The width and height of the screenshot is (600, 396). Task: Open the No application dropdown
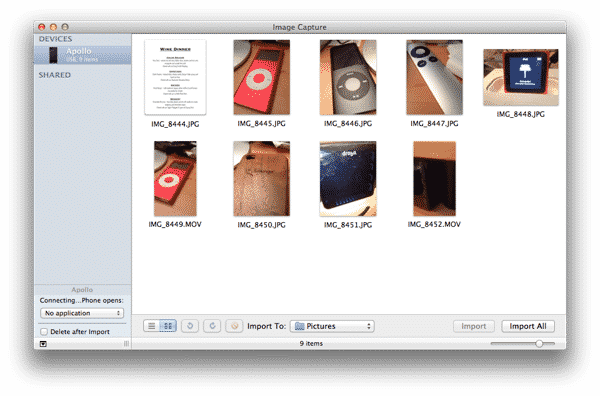pyautogui.click(x=82, y=313)
